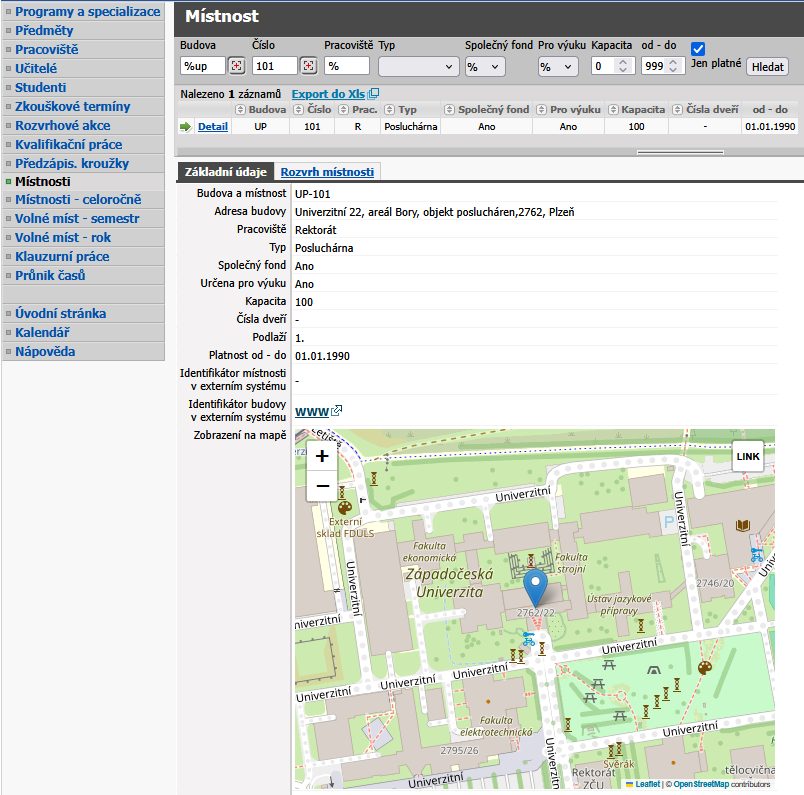The width and height of the screenshot is (804, 795).
Task: Uncheck the Jen platné checkbox
Action: click(699, 48)
